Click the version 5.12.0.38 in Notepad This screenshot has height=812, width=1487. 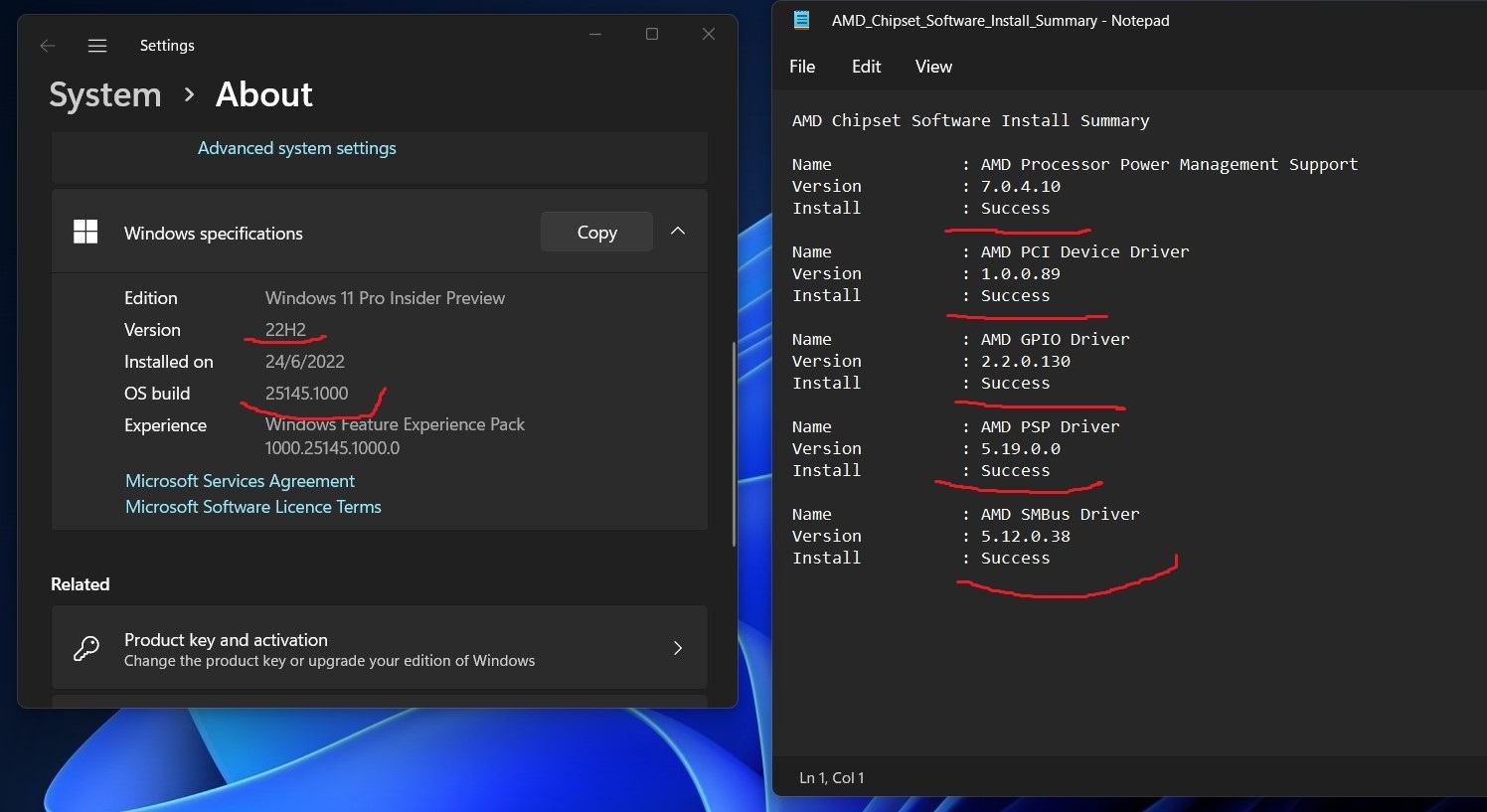[1026, 536]
